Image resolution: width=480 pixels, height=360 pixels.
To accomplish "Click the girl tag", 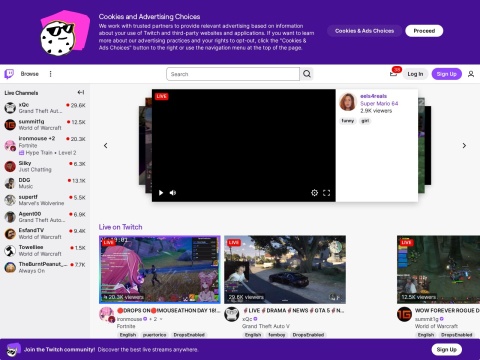I will (x=365, y=121).
